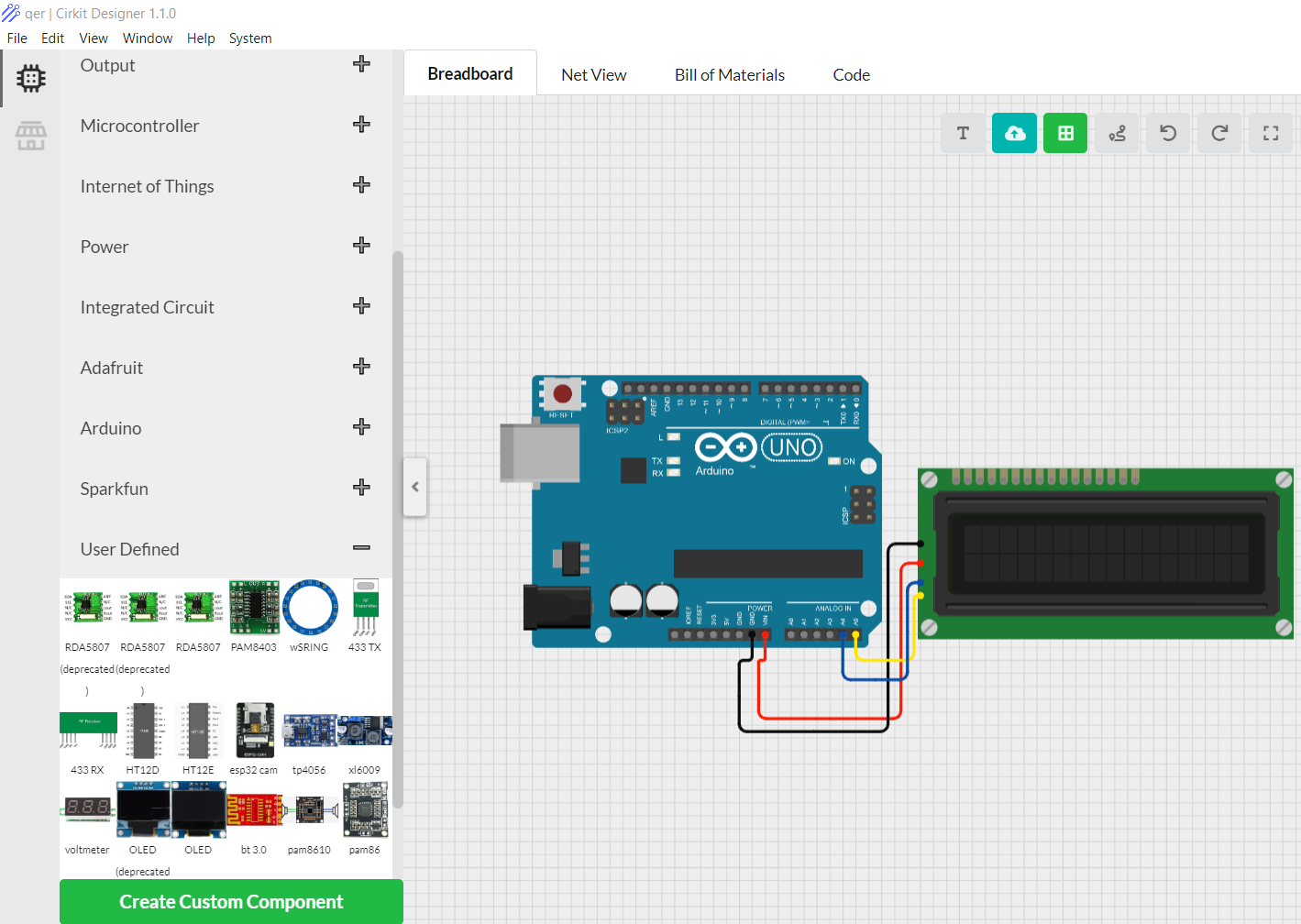
Task: Select the chip components sidebar icon
Action: tap(30, 78)
